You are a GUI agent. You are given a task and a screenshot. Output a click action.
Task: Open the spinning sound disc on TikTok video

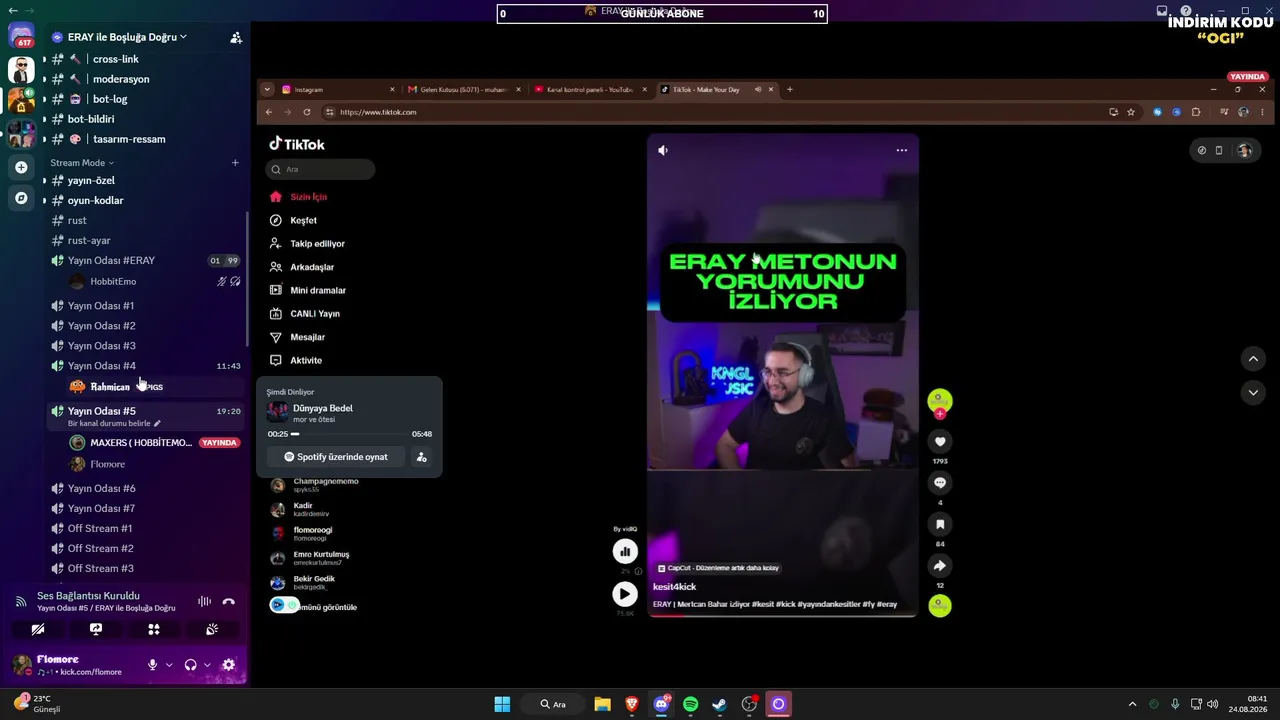(x=940, y=605)
